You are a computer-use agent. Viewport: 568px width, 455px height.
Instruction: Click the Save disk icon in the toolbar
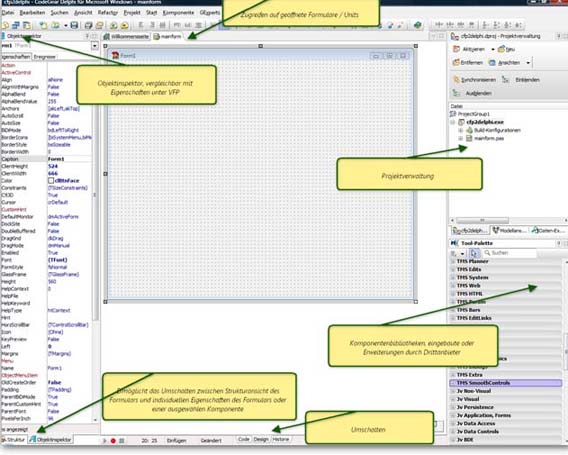pos(74,25)
